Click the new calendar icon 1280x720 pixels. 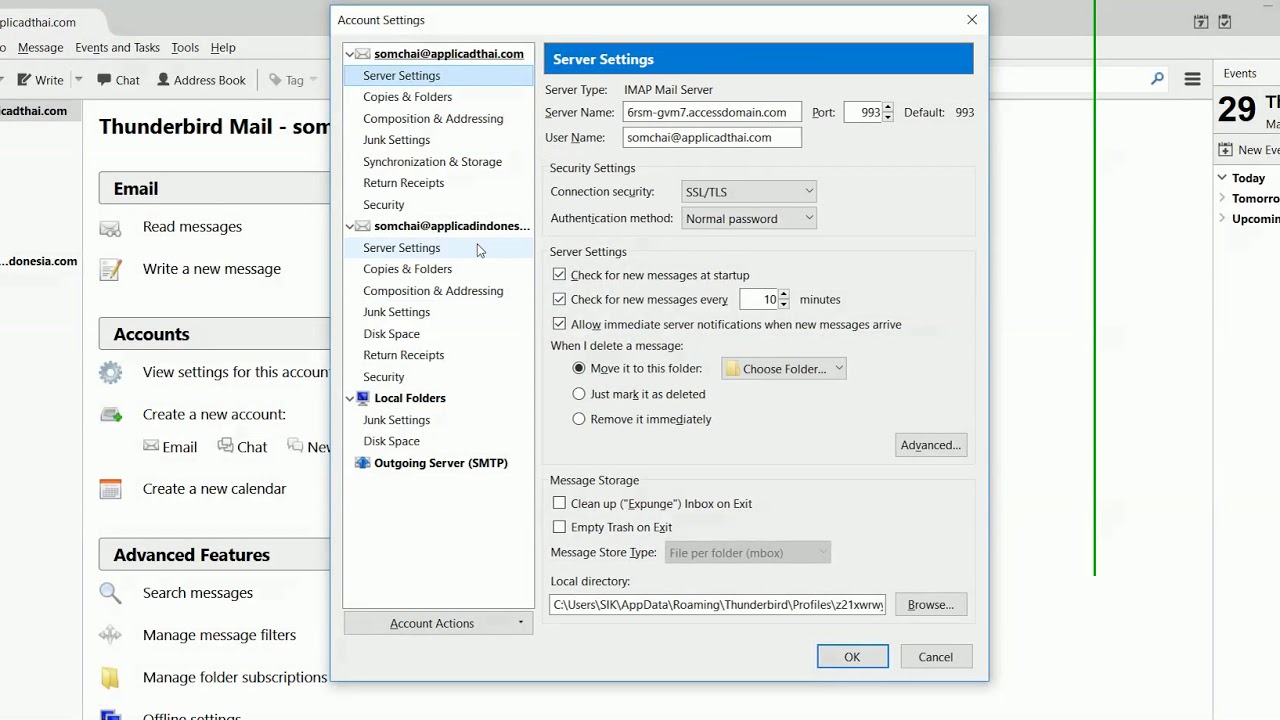click(x=110, y=489)
